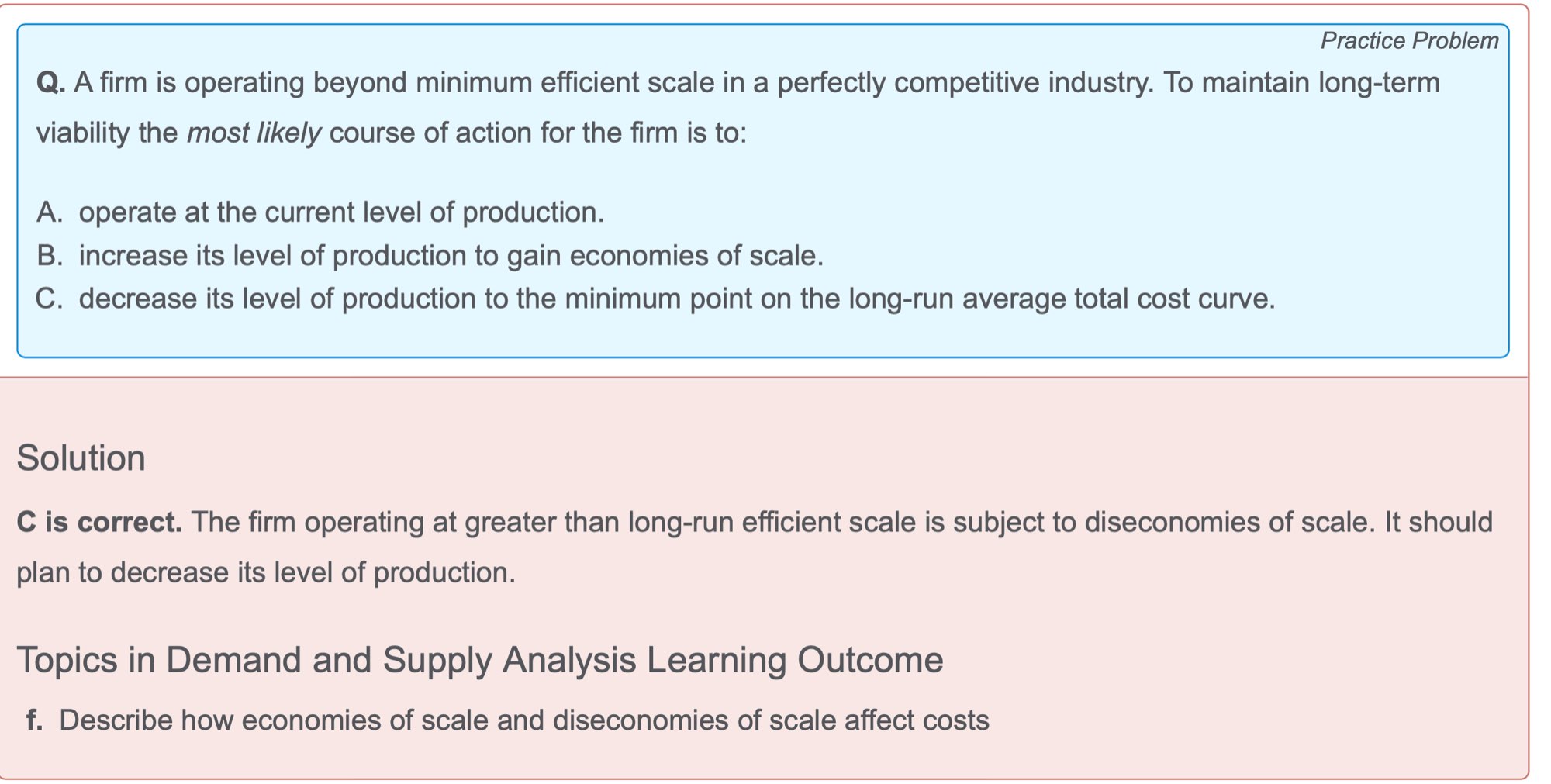Click the bold "f." outcome marker

click(x=34, y=720)
